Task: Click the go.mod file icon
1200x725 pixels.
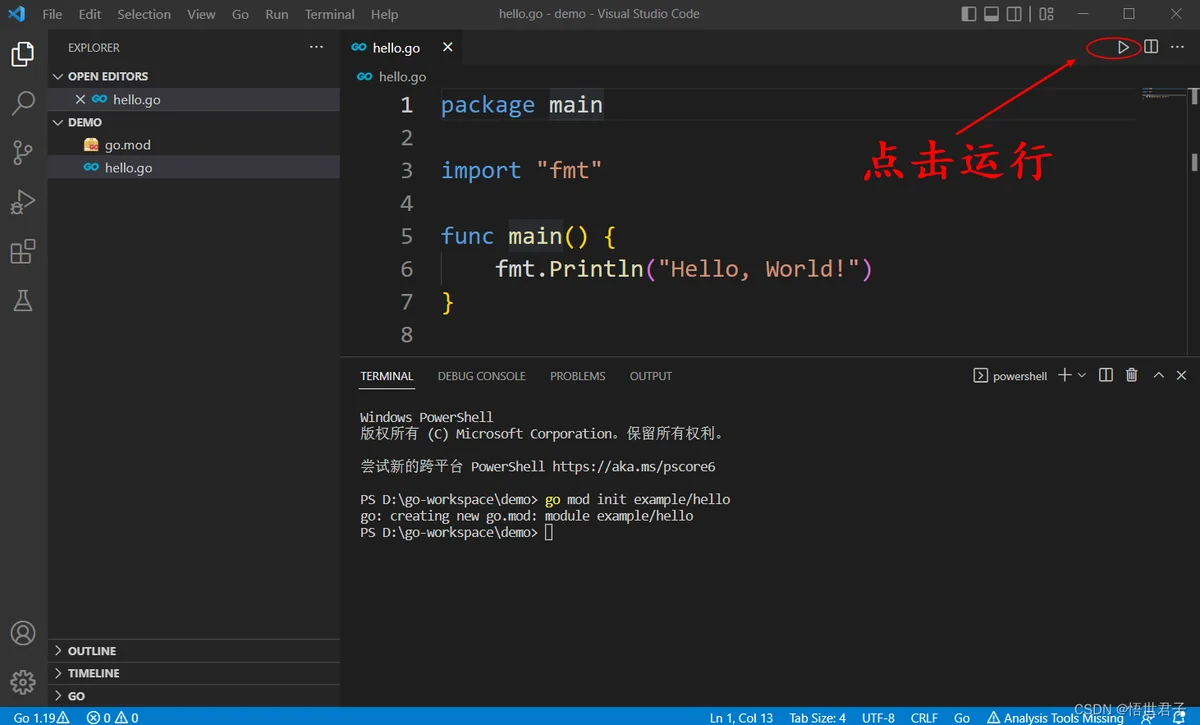Action: (91, 145)
